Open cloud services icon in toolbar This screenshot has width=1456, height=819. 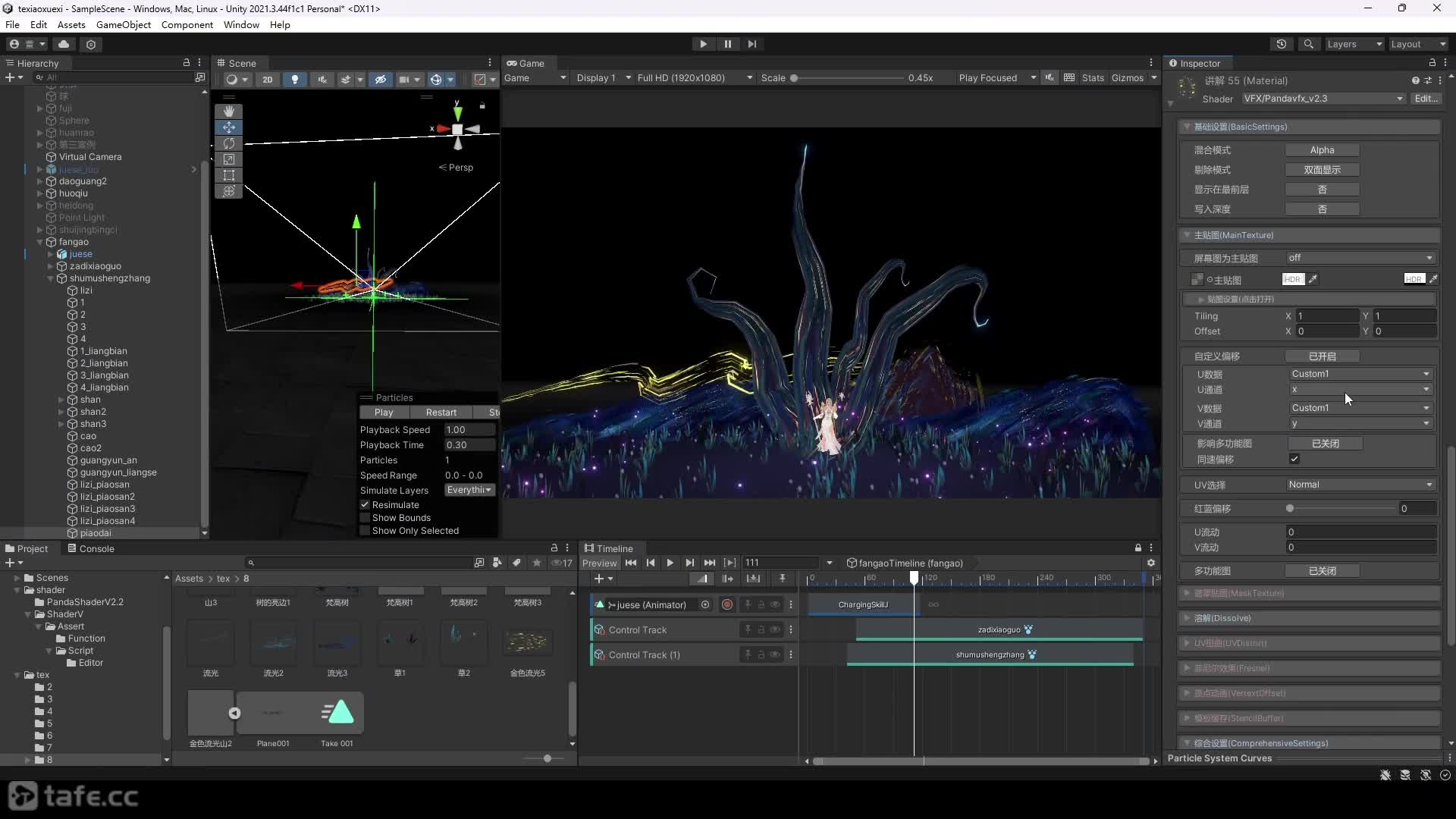pyautogui.click(x=64, y=44)
